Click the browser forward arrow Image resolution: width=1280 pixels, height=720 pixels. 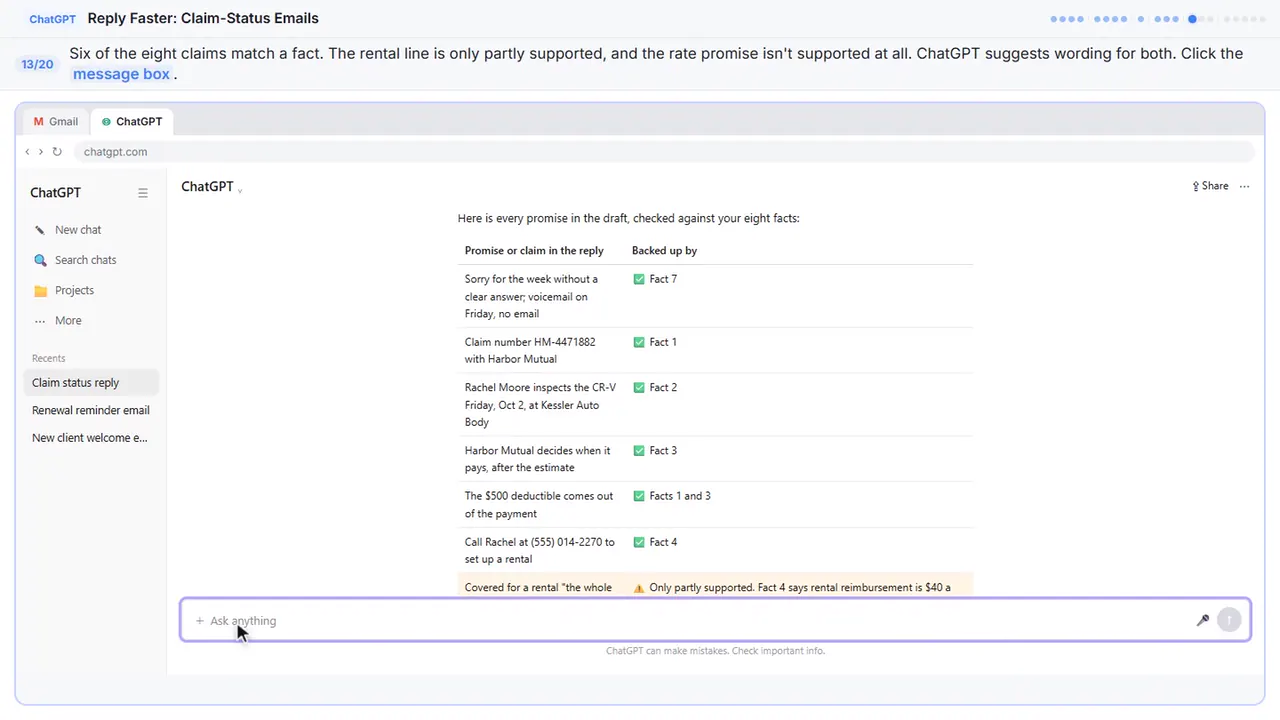pos(40,152)
